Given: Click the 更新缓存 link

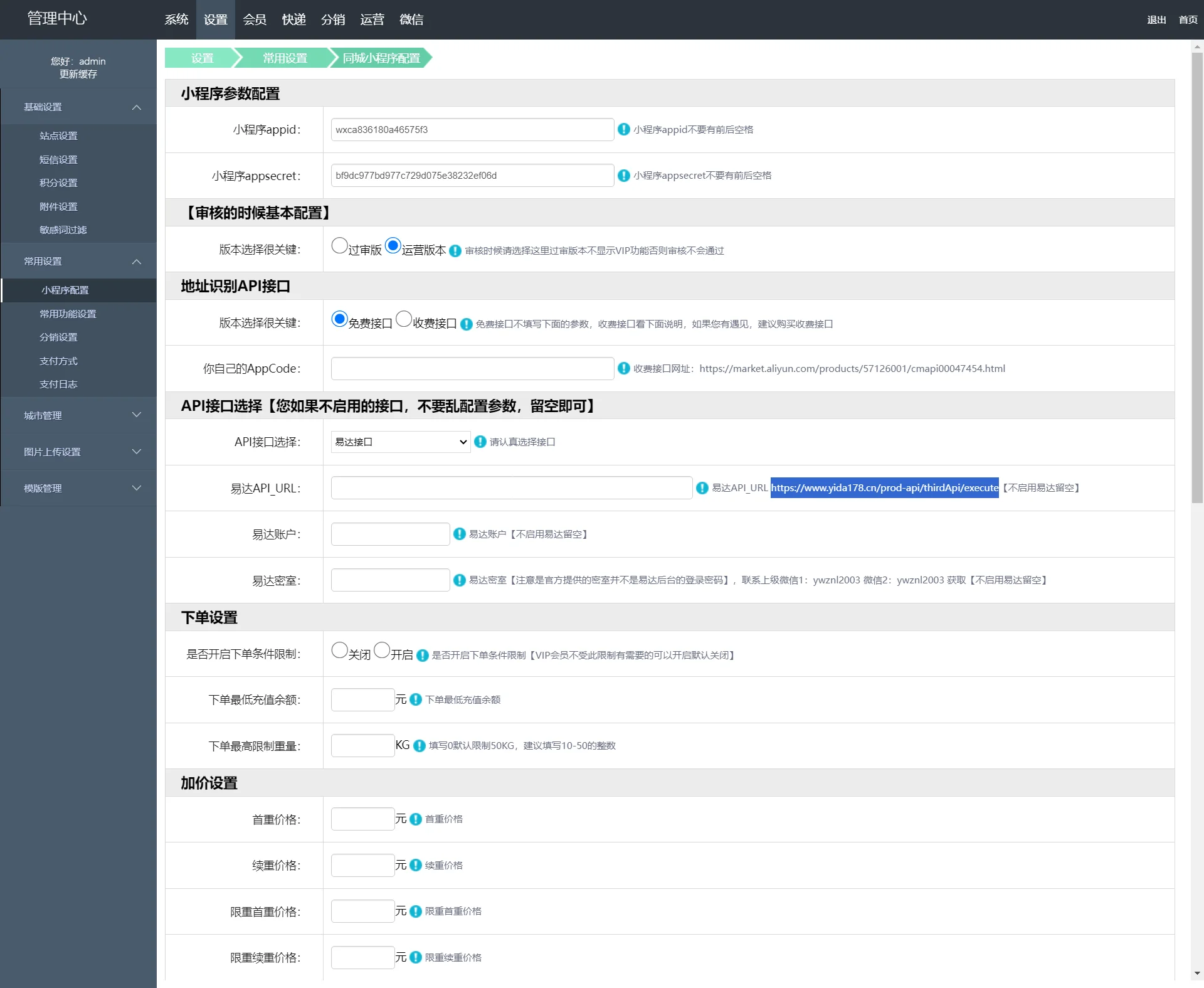Looking at the screenshot, I should (78, 74).
